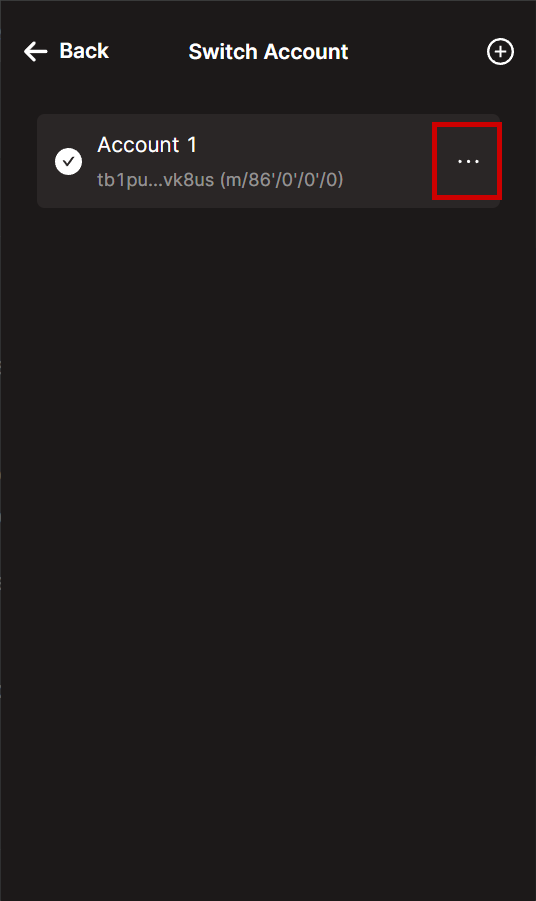
Task: Tap the circled plus icon in header
Action: pyautogui.click(x=500, y=52)
